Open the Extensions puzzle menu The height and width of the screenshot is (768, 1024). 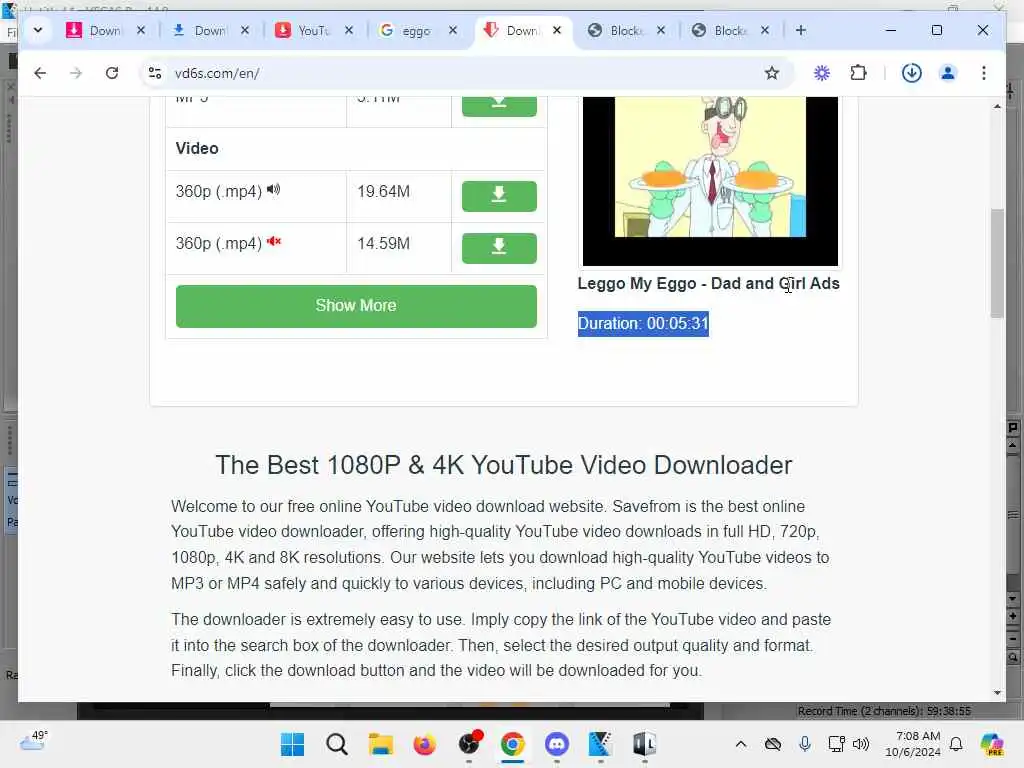(858, 73)
